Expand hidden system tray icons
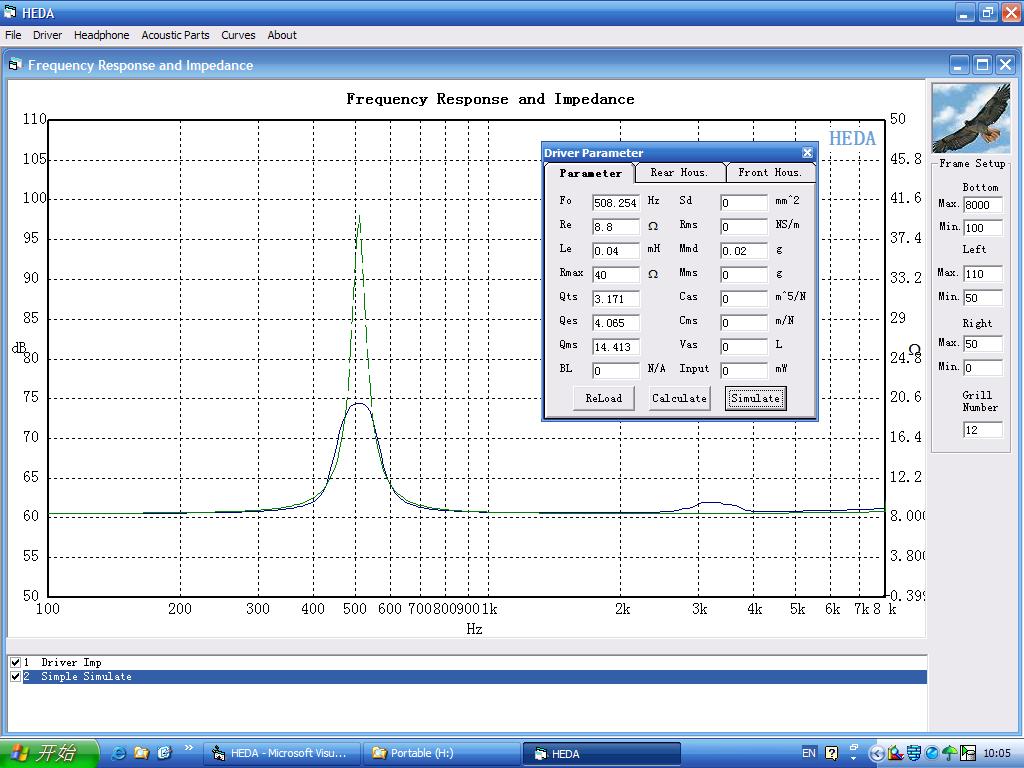1024x768 pixels. pyautogui.click(x=877, y=753)
